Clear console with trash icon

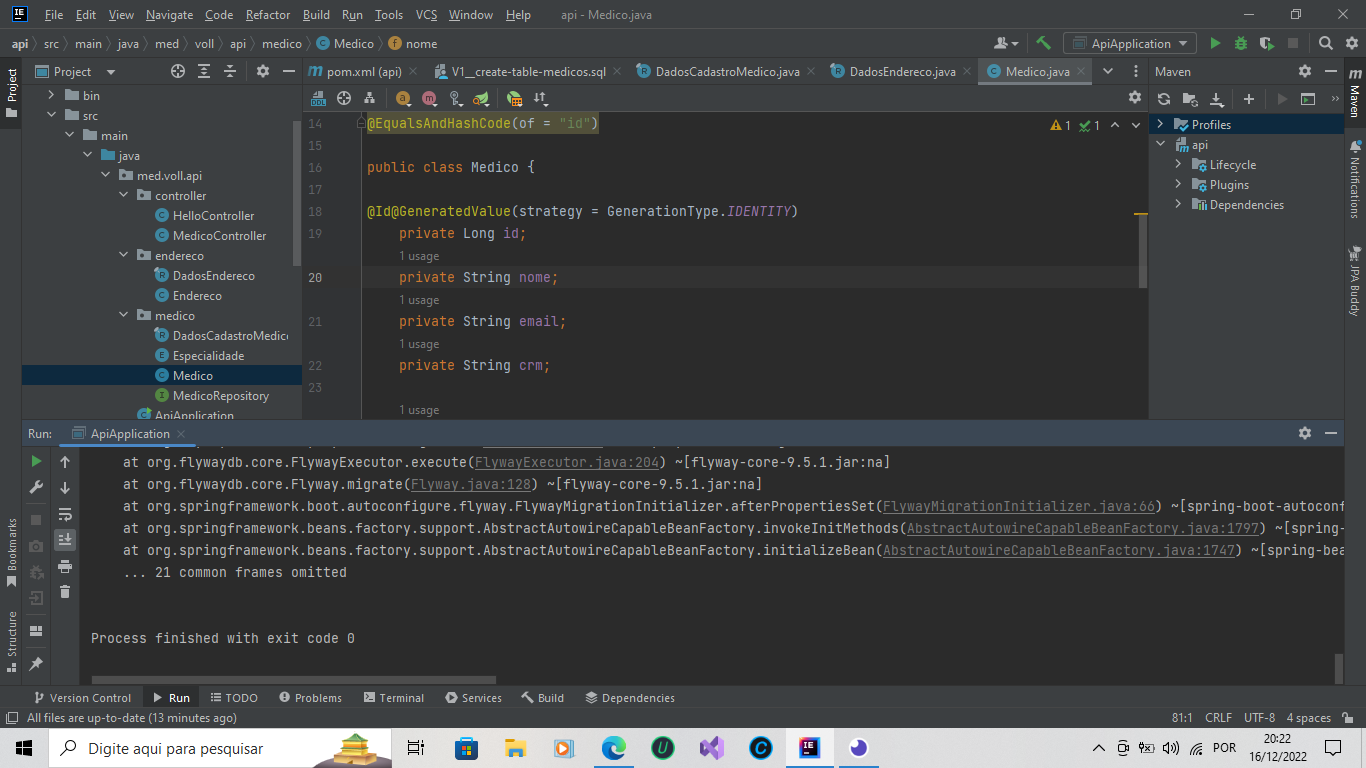coord(65,592)
